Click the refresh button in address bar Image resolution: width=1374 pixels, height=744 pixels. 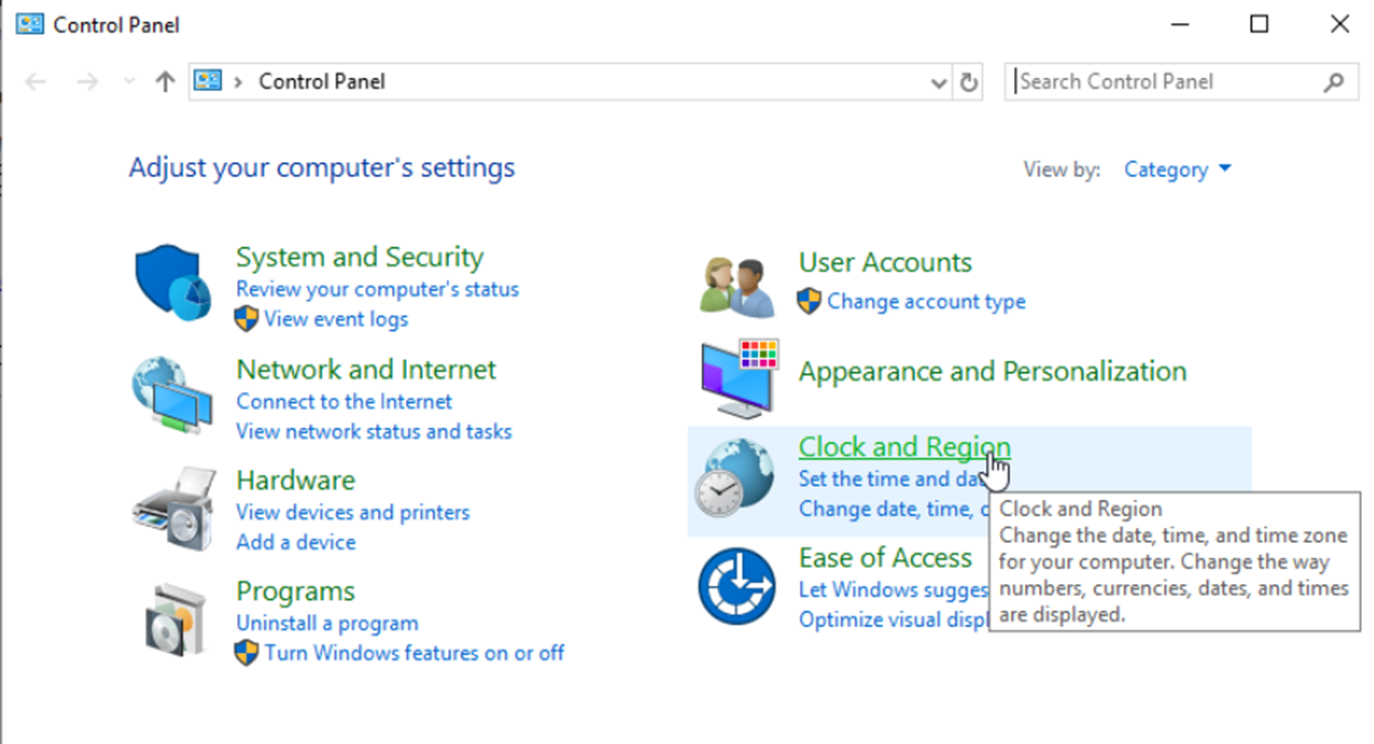[968, 83]
